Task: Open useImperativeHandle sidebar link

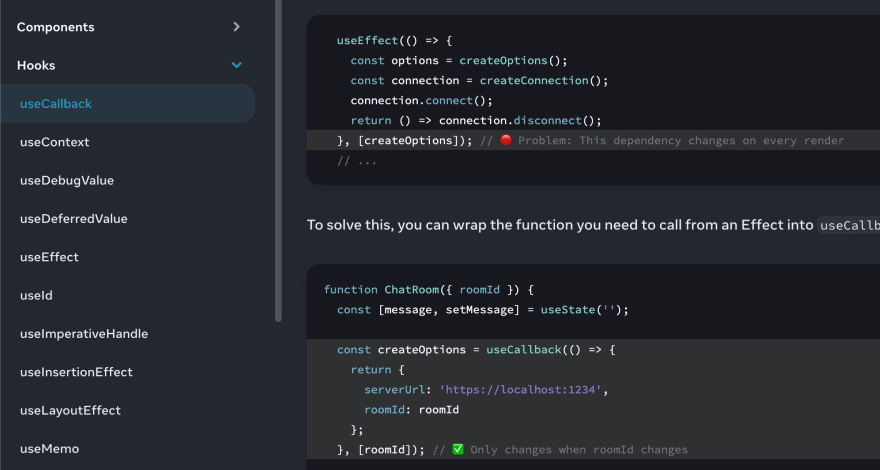Action: [84, 334]
